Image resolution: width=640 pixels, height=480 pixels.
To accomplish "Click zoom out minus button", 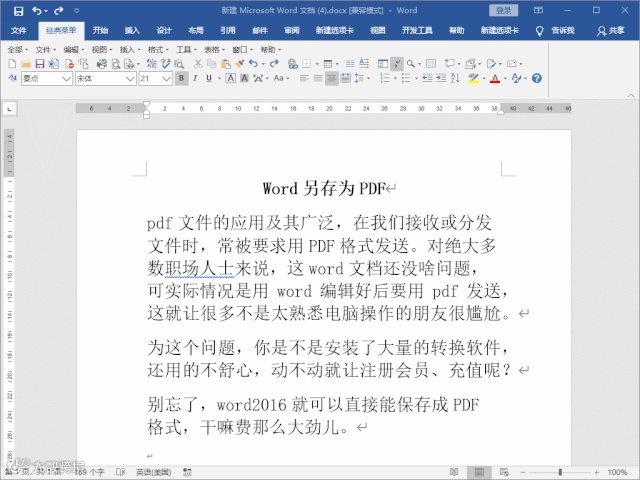I will point(522,472).
